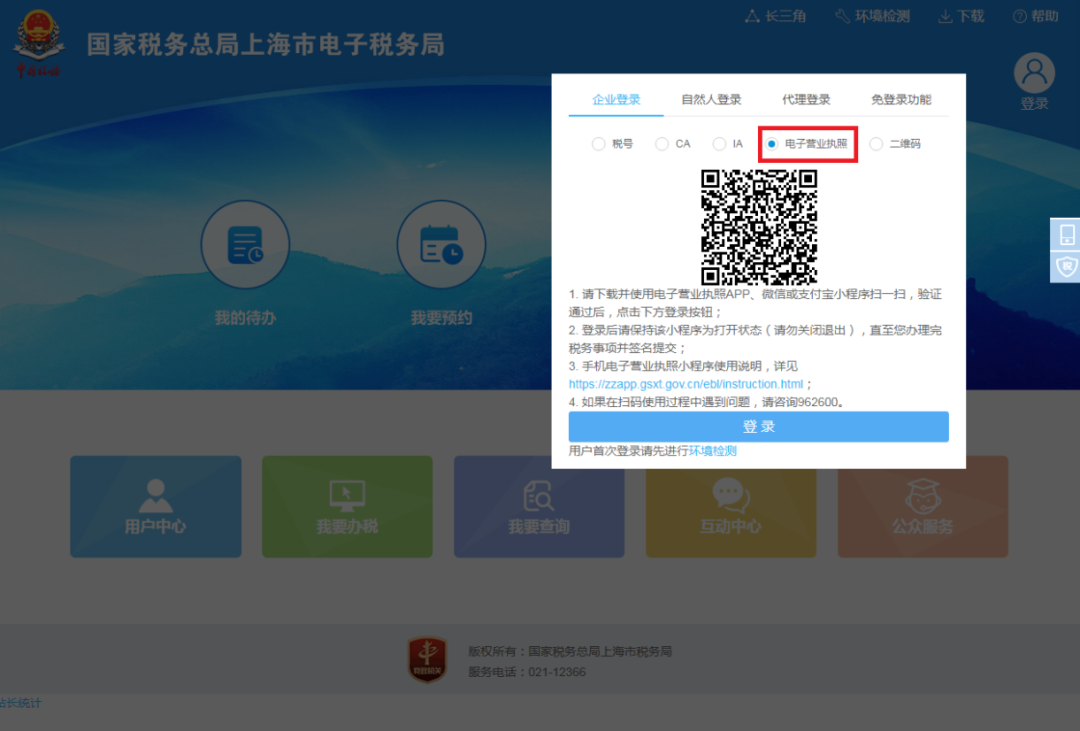Open 我的待办 circular icon

pyautogui.click(x=245, y=245)
